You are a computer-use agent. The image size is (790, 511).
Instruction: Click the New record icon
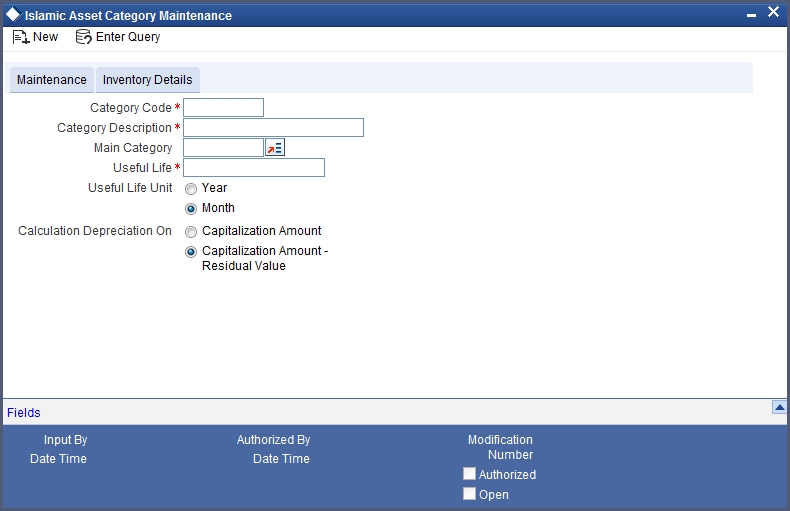coord(21,37)
